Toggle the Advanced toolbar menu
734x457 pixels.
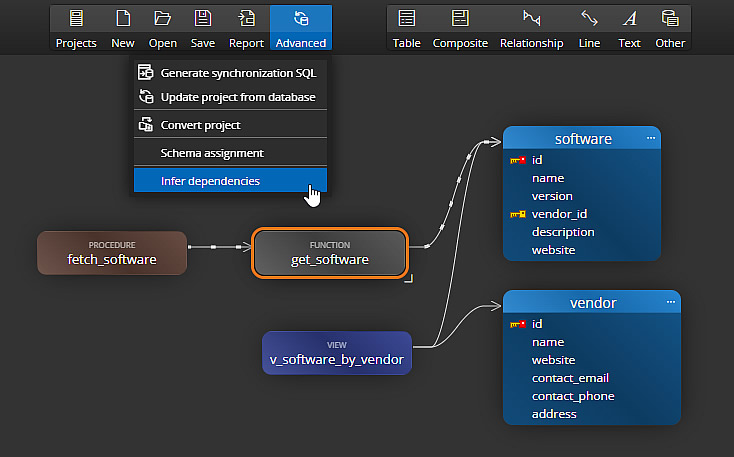pyautogui.click(x=301, y=28)
